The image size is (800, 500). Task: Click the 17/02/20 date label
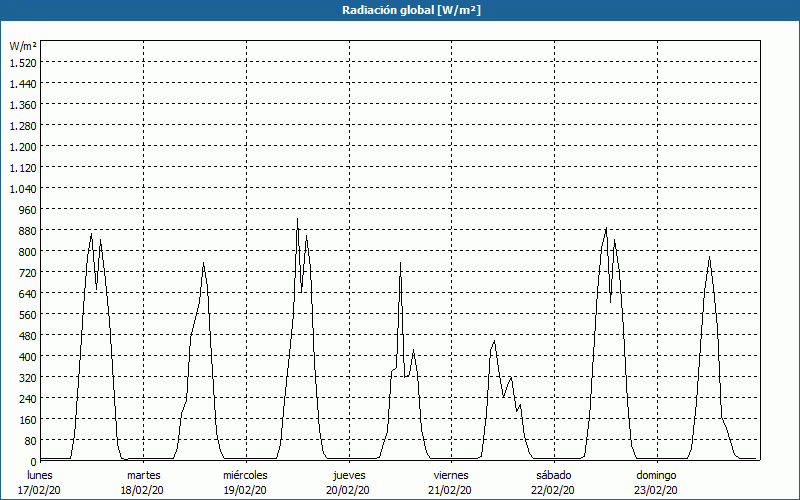tap(39, 490)
